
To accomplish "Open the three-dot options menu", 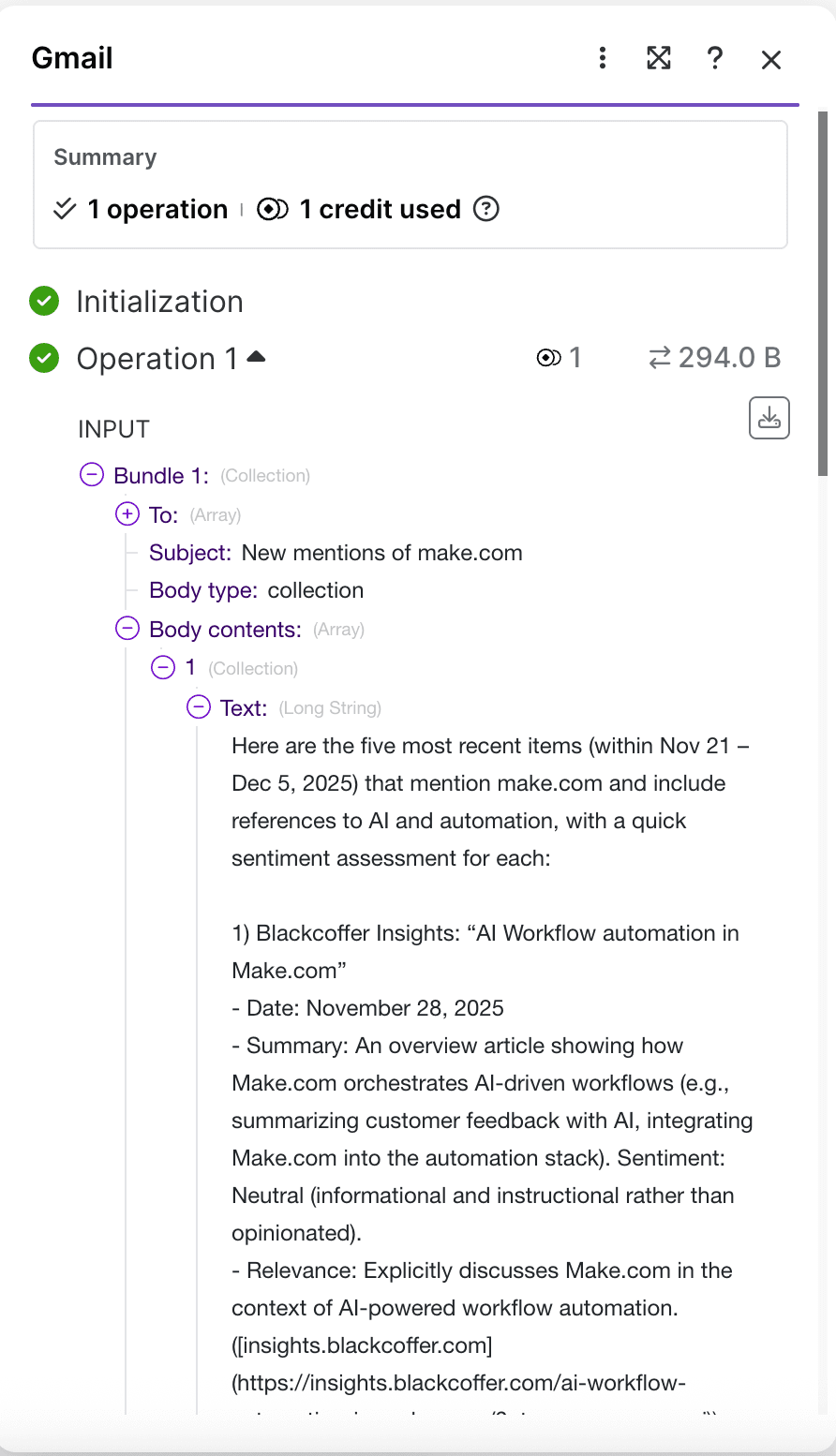I will [602, 58].
